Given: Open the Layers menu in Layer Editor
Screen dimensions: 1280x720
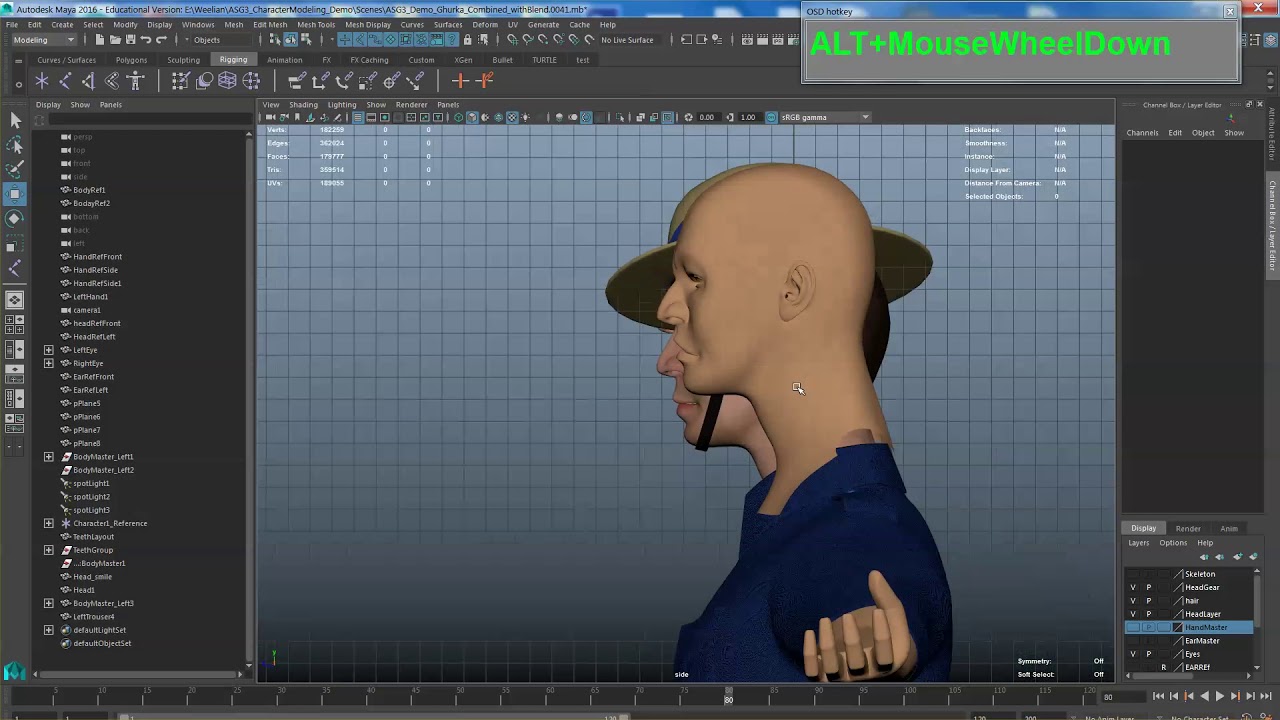Looking at the screenshot, I should 1139,543.
